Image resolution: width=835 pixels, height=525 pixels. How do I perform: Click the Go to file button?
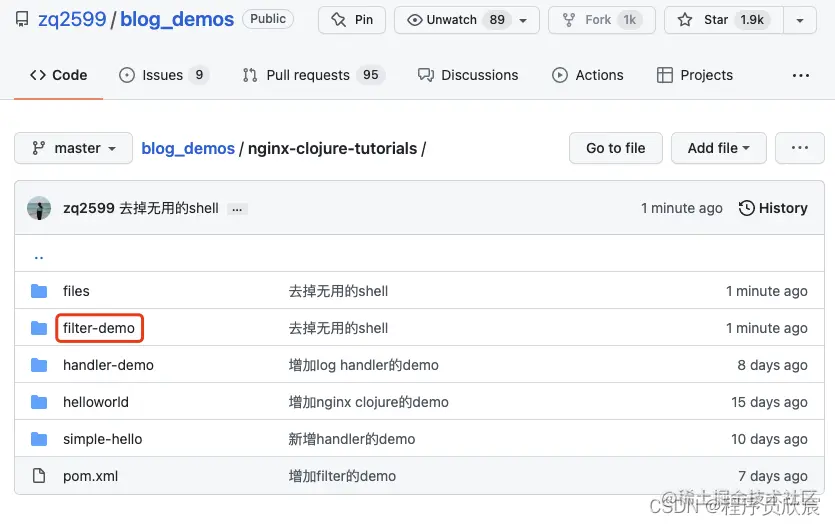coord(616,148)
